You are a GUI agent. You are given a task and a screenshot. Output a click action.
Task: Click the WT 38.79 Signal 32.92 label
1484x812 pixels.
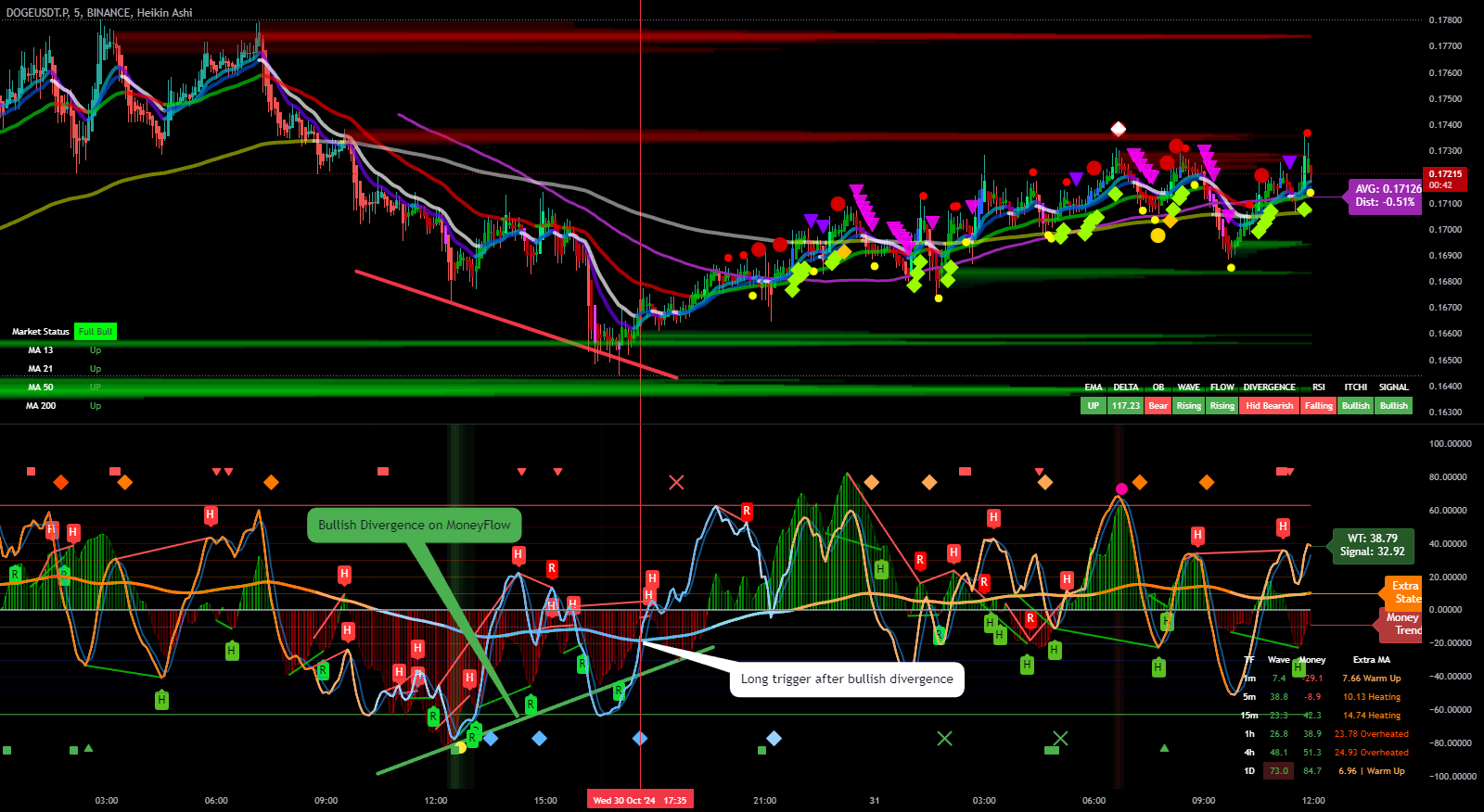(x=1372, y=545)
